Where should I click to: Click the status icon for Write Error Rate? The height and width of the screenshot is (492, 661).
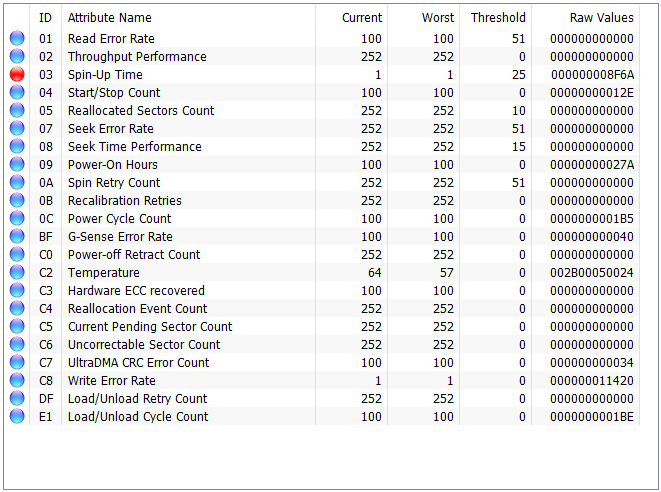pos(17,380)
